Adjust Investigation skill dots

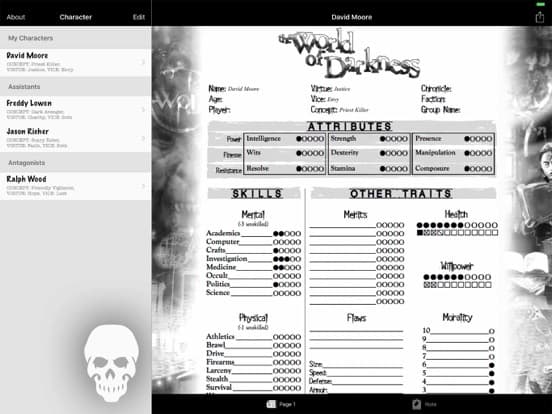pos(287,259)
